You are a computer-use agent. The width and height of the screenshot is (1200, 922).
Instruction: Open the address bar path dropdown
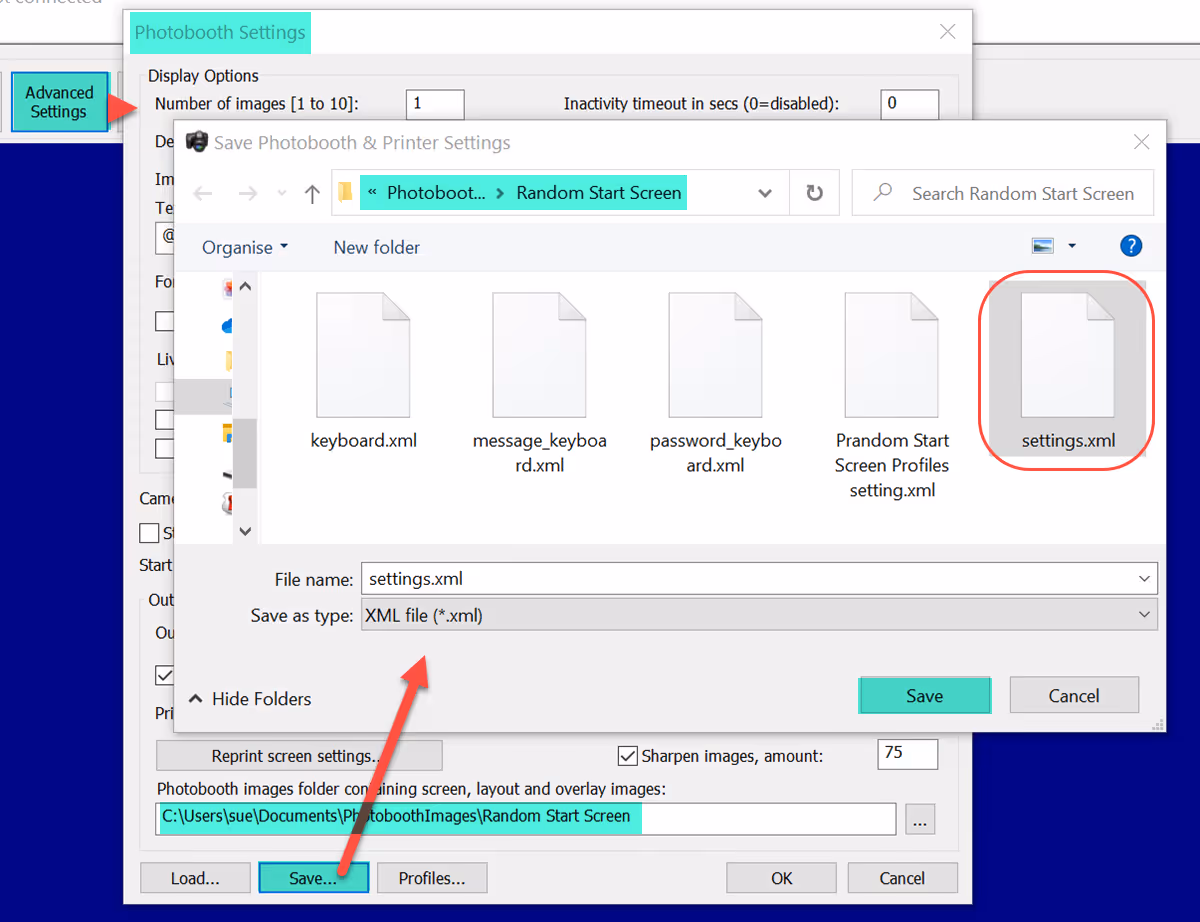click(x=765, y=193)
